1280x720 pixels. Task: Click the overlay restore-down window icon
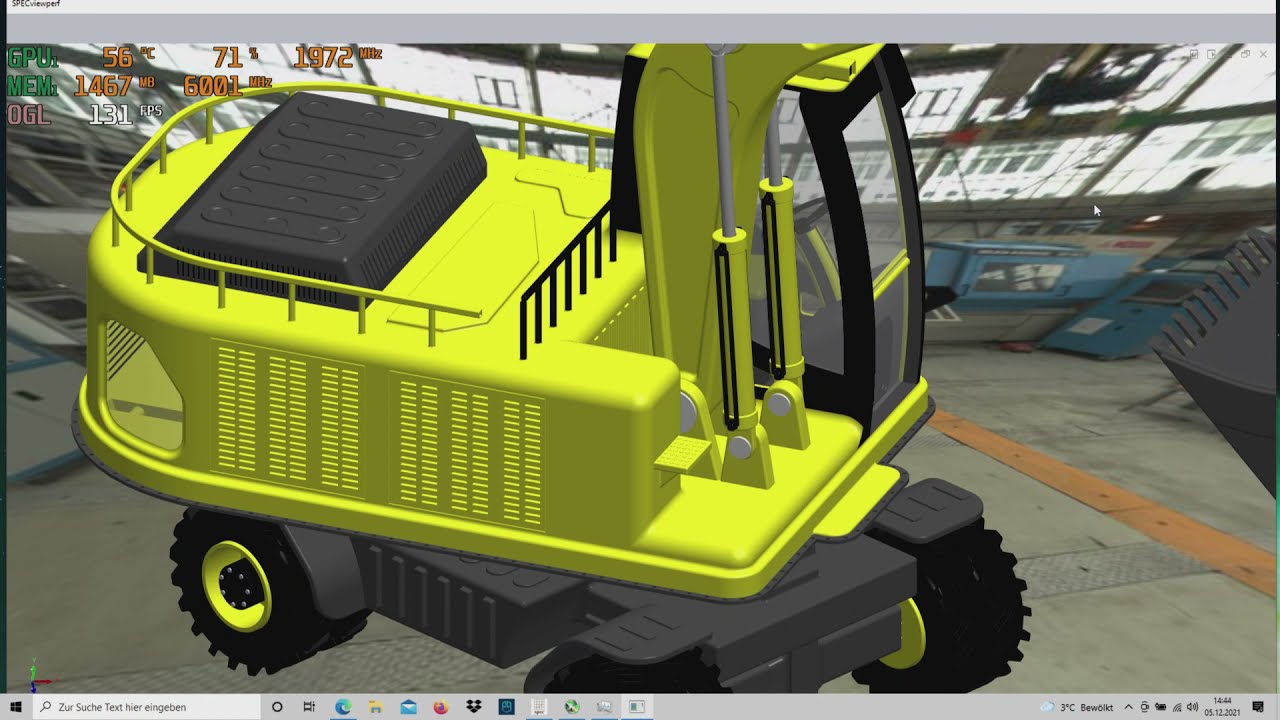(1245, 54)
